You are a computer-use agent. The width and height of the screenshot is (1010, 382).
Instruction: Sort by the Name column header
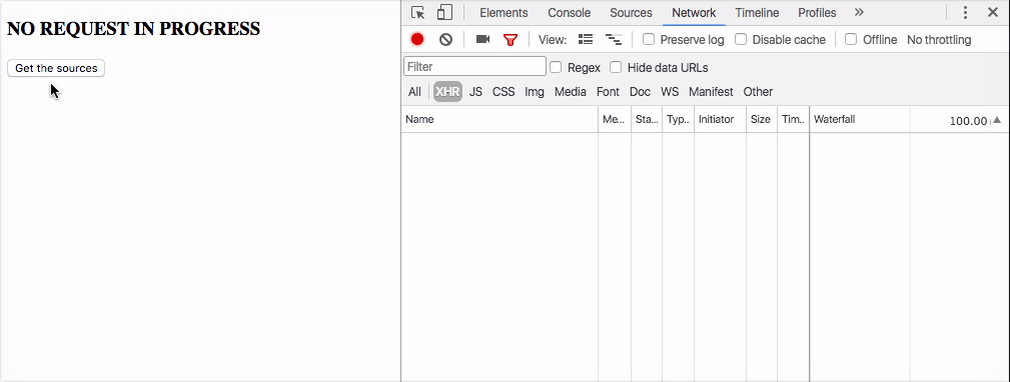click(499, 120)
